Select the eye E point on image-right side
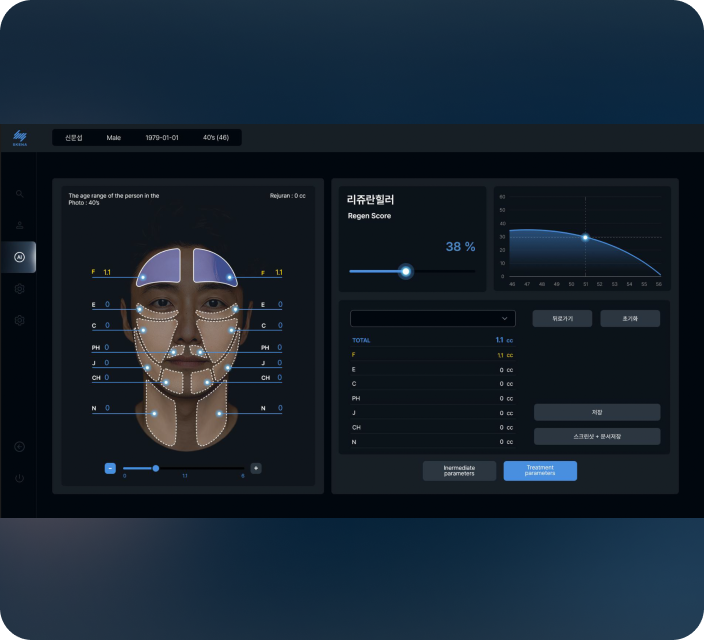 coord(235,309)
